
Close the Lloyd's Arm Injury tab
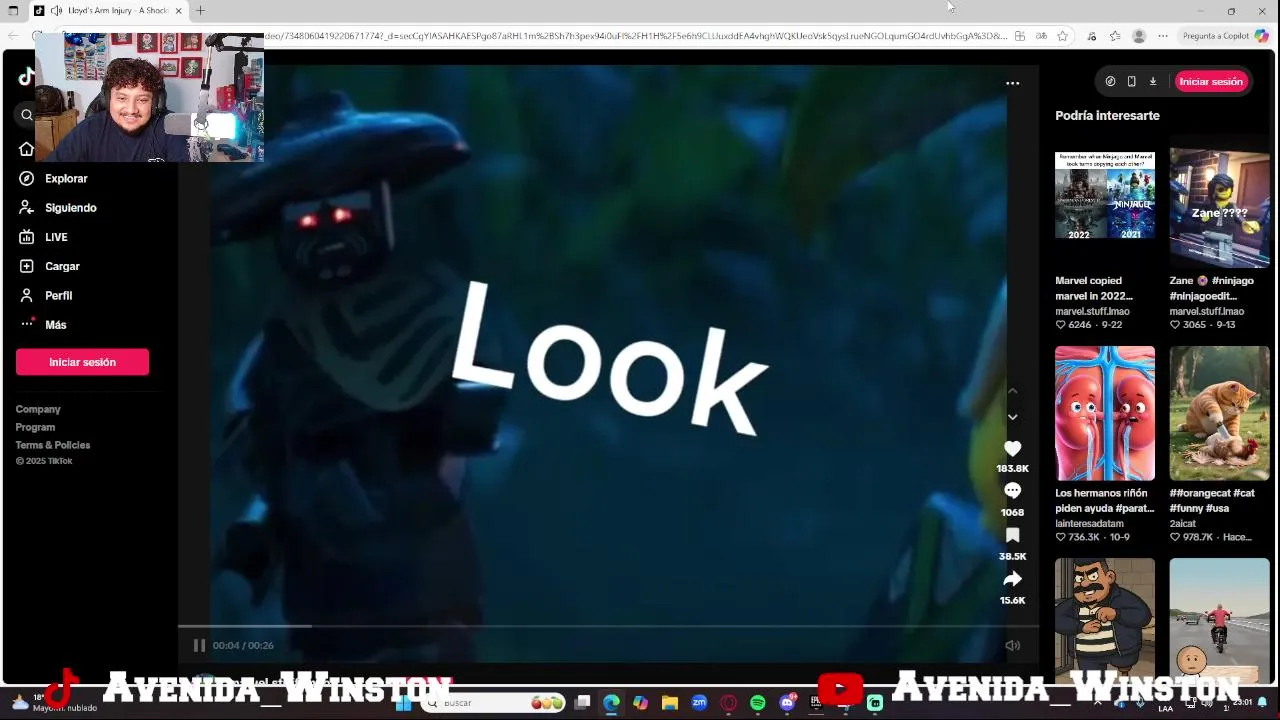(x=178, y=10)
